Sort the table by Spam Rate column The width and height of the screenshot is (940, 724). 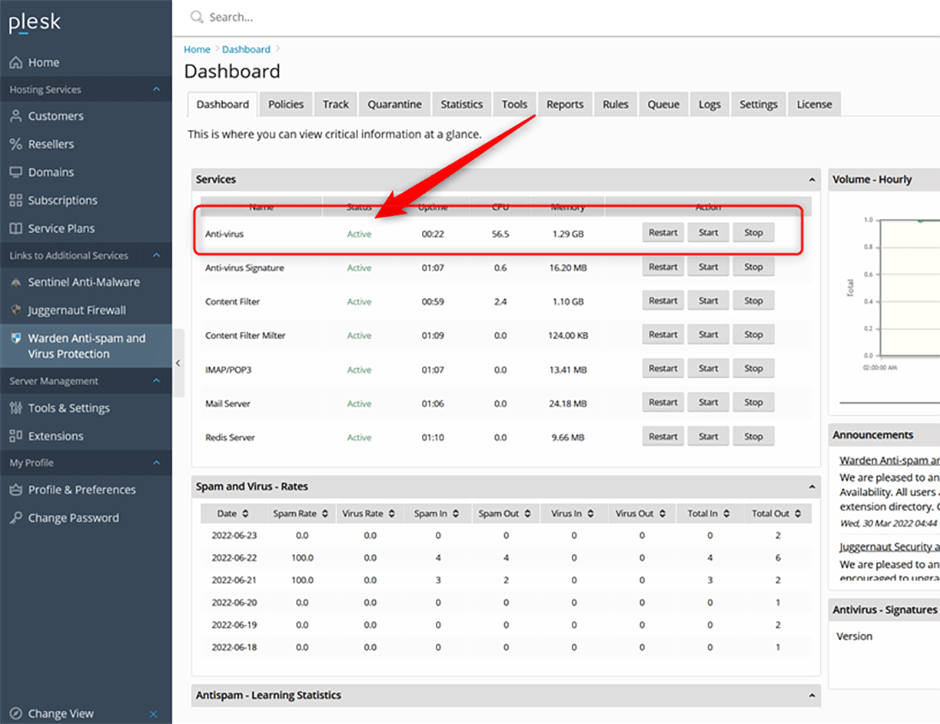pos(301,513)
